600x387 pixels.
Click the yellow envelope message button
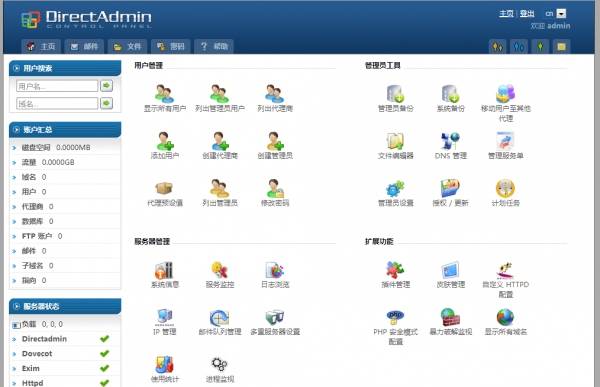point(561,47)
